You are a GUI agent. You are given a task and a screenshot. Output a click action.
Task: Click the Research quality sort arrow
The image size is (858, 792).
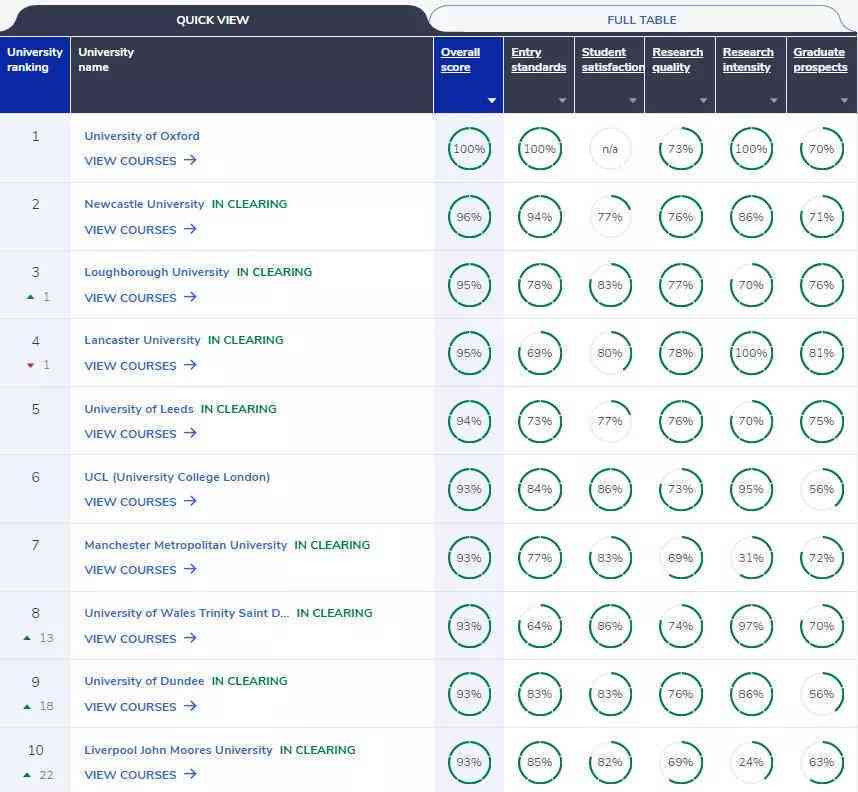703,100
